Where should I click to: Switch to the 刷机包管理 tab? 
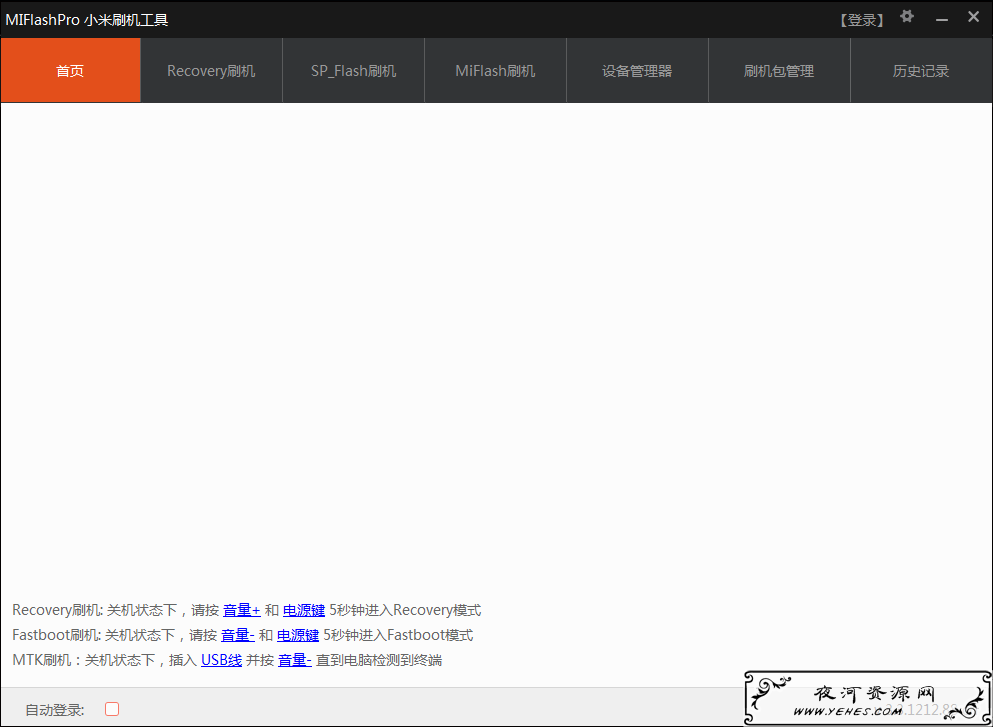click(779, 70)
